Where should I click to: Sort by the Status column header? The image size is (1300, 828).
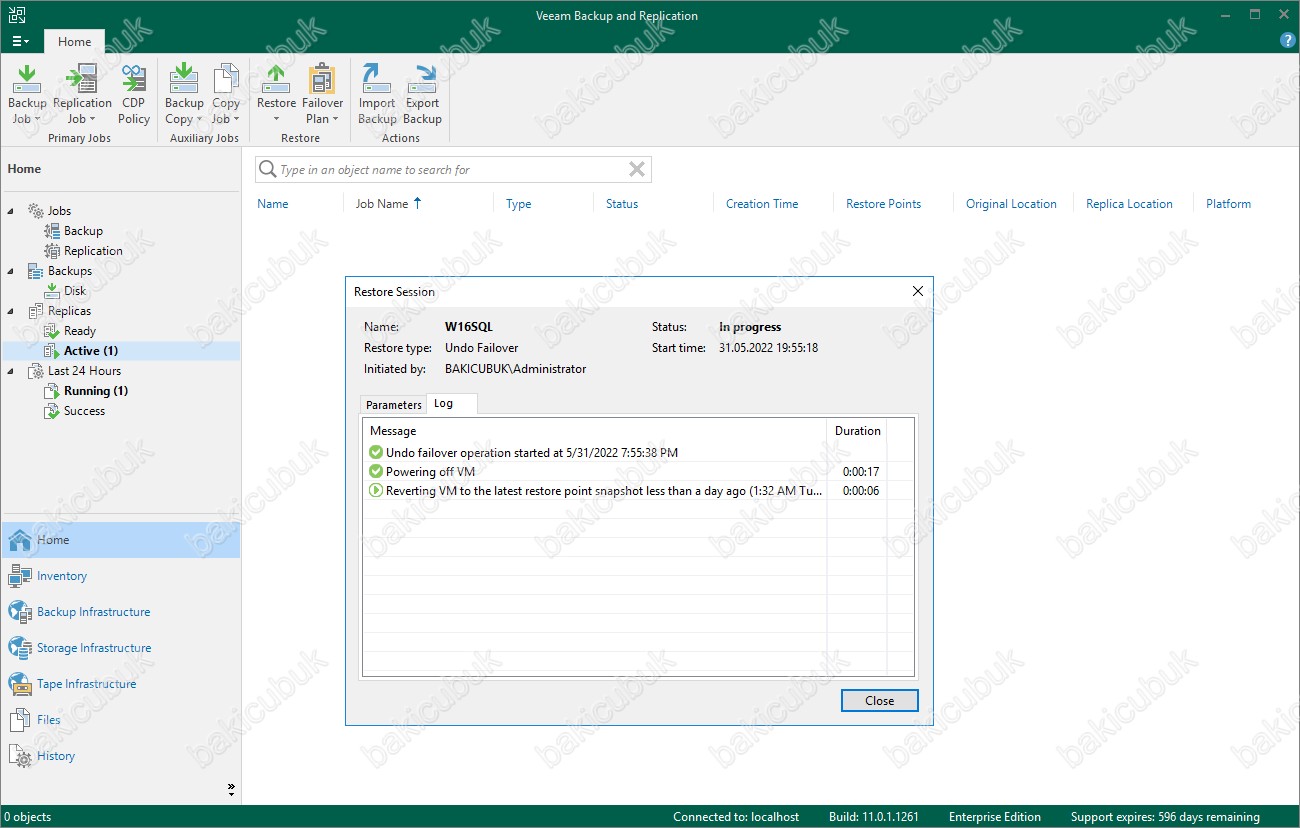point(622,204)
